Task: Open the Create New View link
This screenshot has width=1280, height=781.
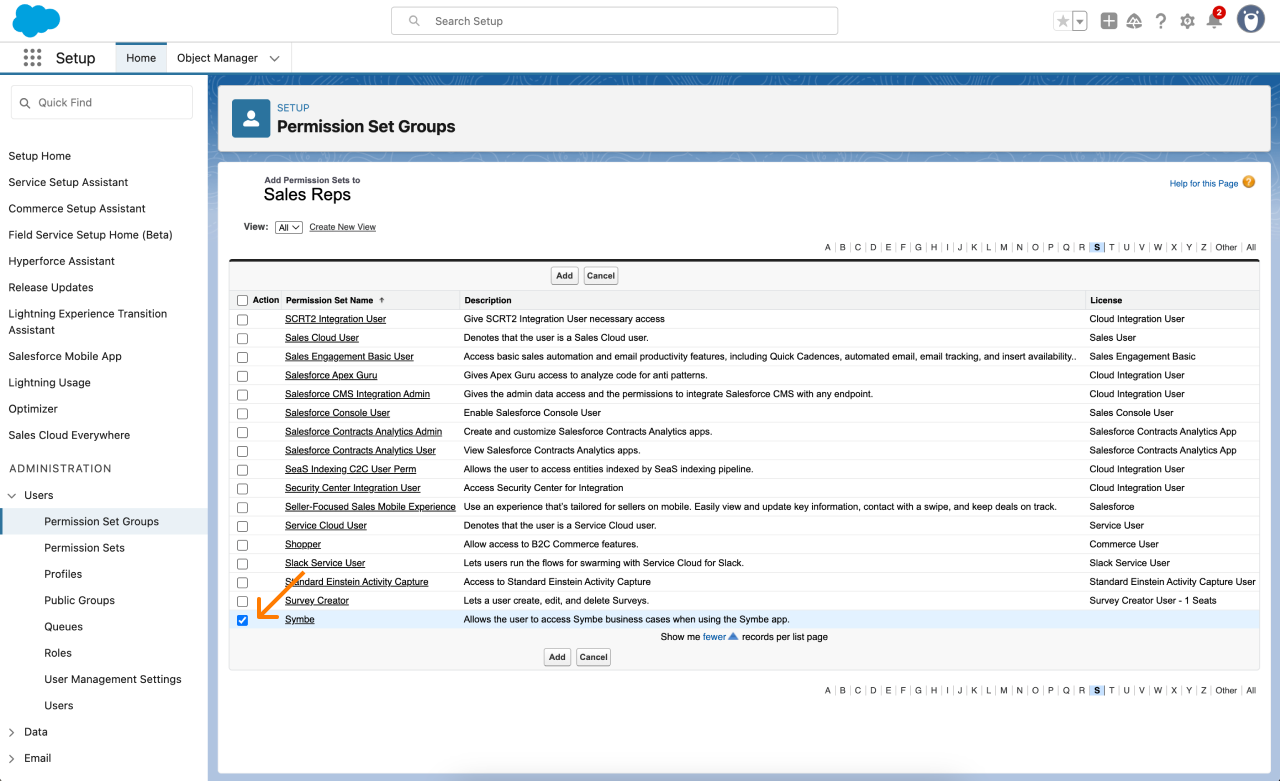Action: point(343,227)
